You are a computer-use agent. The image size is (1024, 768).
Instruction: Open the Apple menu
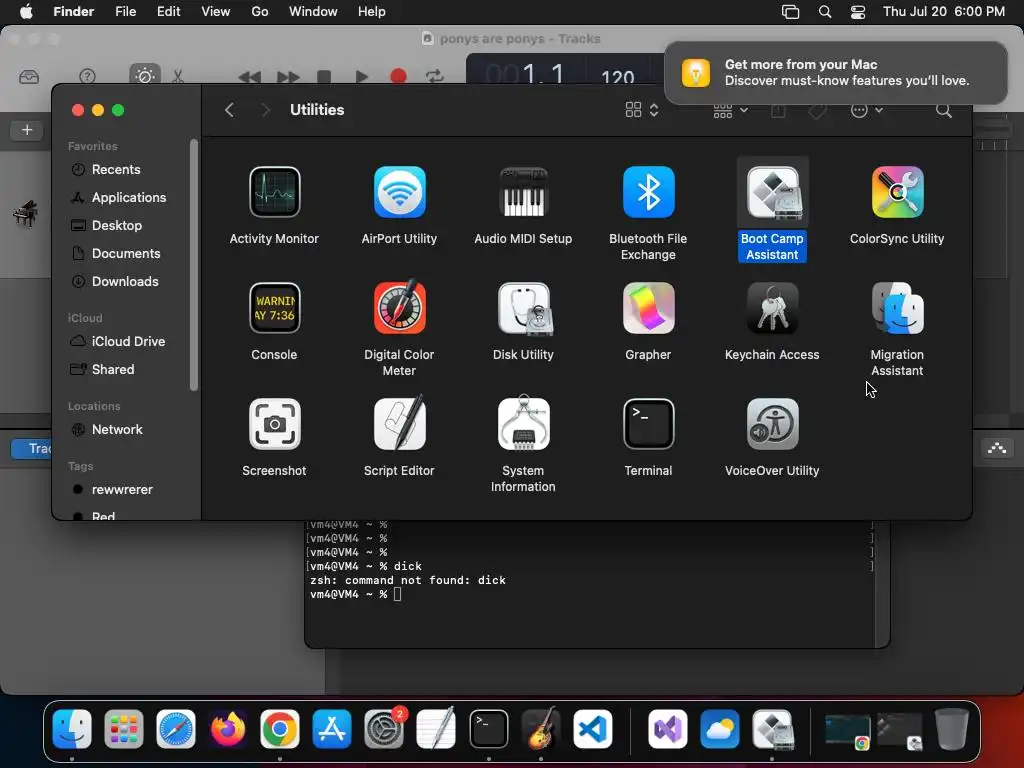pyautogui.click(x=26, y=12)
